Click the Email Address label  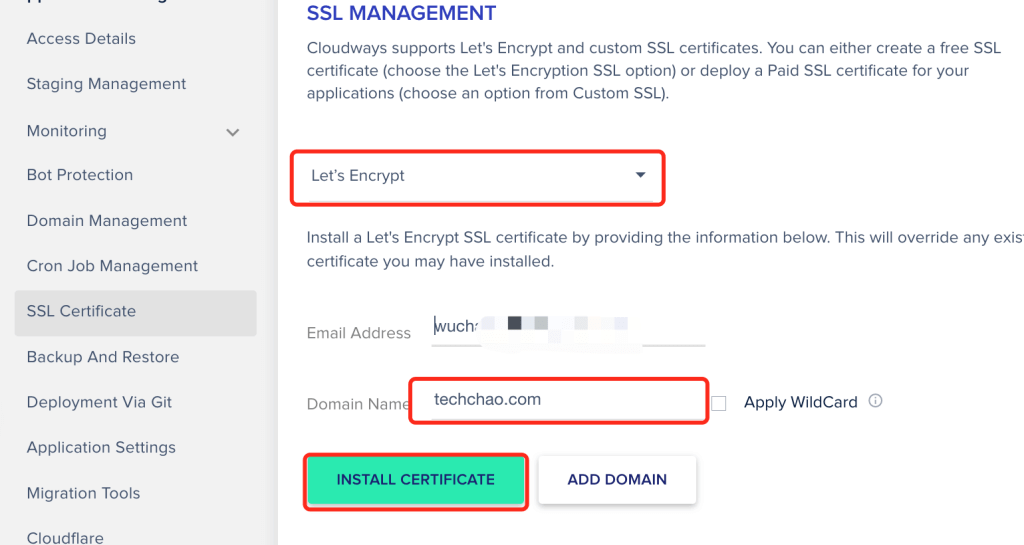(359, 333)
